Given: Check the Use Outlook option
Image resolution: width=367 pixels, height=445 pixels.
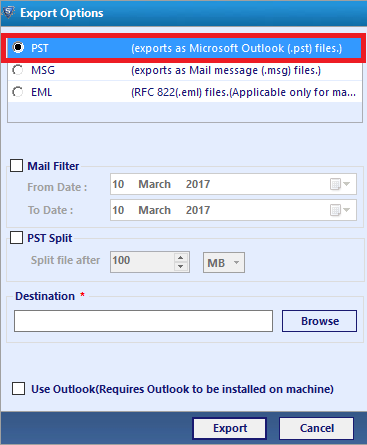Looking at the screenshot, I should (18, 389).
